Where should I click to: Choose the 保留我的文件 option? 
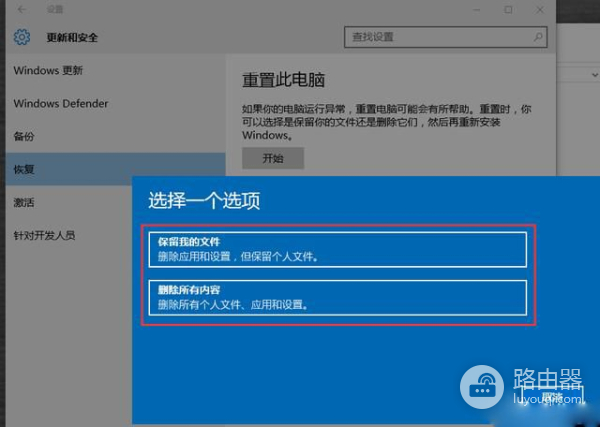click(x=338, y=249)
